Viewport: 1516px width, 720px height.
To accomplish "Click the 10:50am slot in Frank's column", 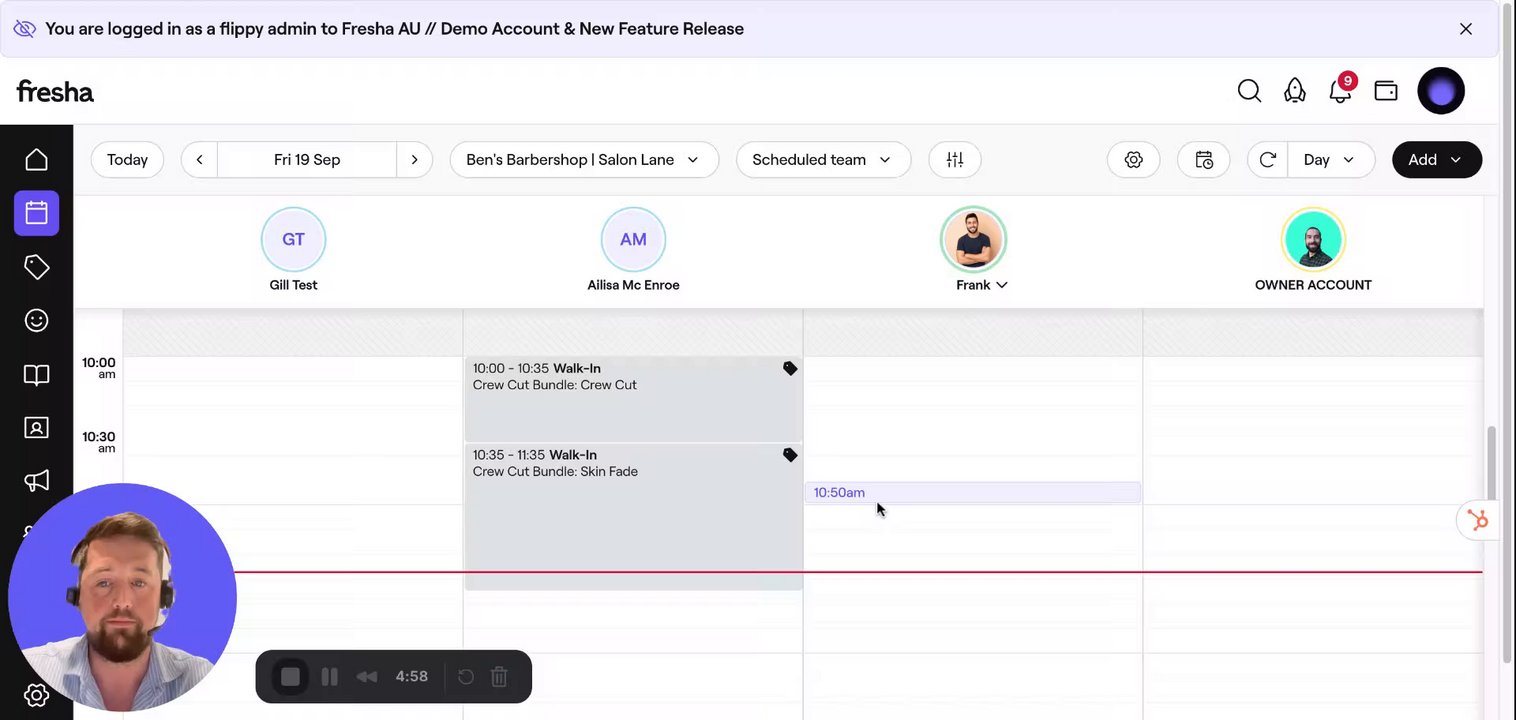I will tap(972, 493).
